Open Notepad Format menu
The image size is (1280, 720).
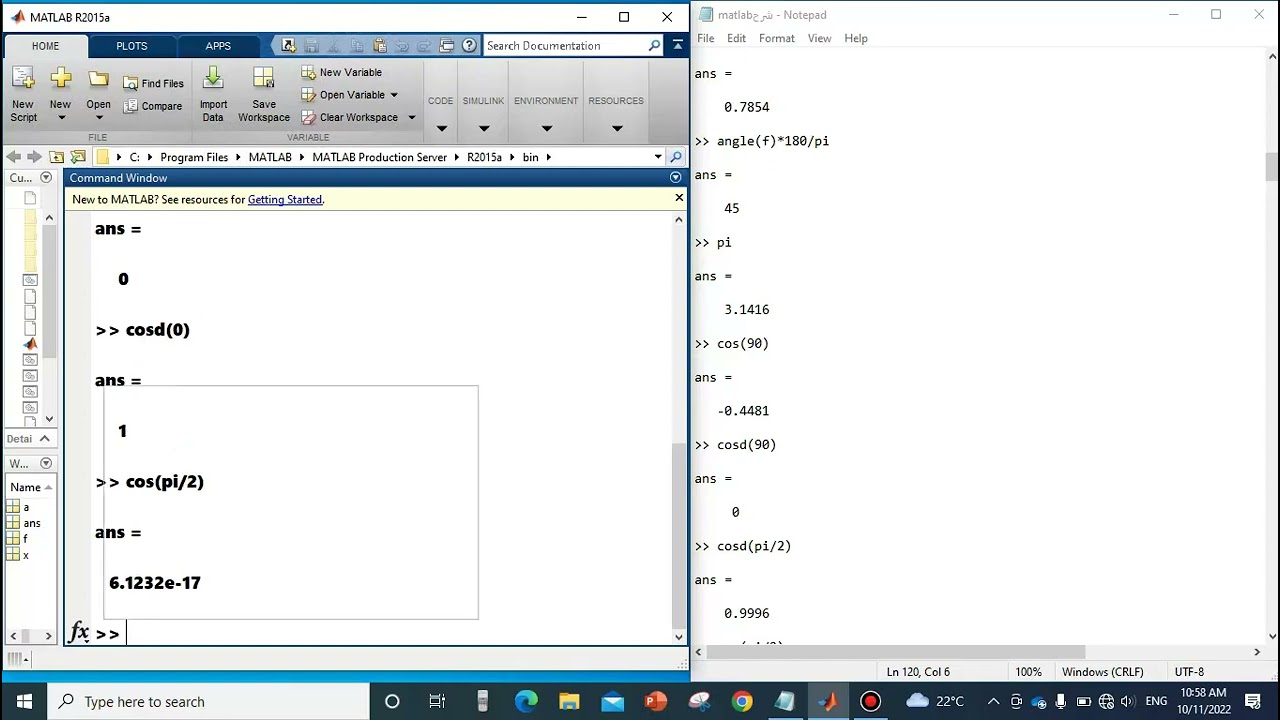point(777,38)
